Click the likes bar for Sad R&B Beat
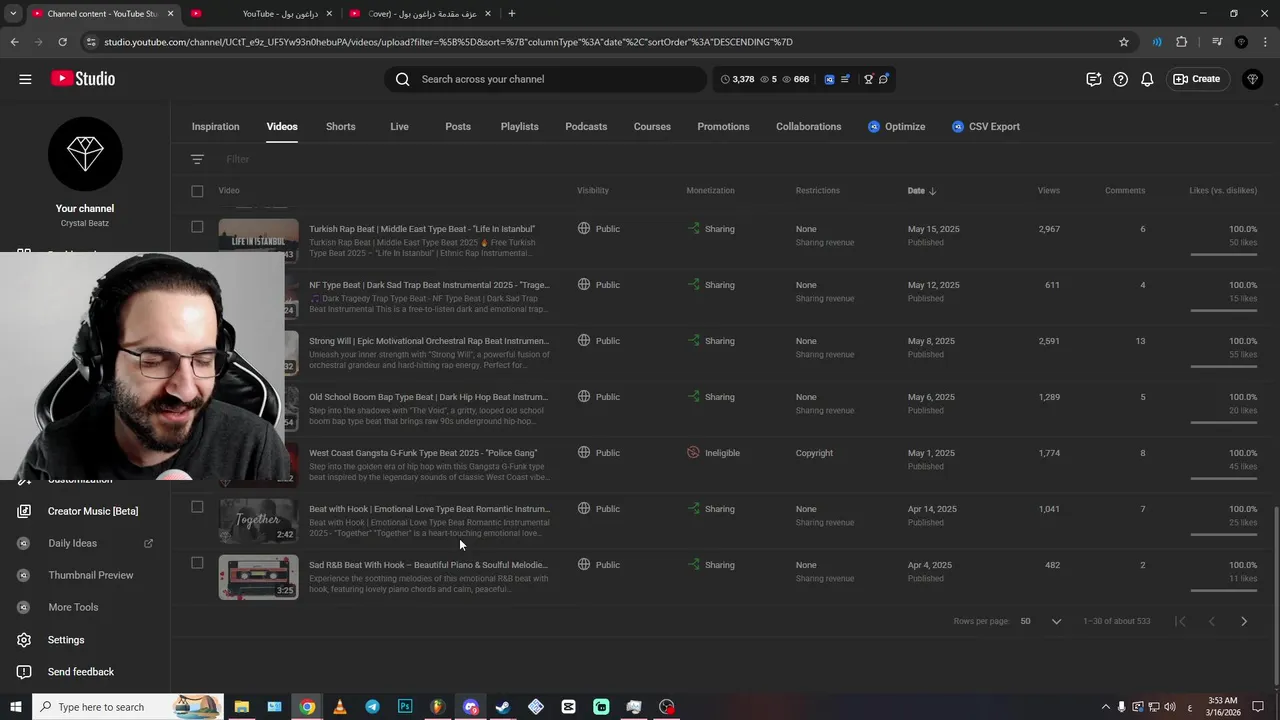The image size is (1280, 720). pyautogui.click(x=1224, y=591)
